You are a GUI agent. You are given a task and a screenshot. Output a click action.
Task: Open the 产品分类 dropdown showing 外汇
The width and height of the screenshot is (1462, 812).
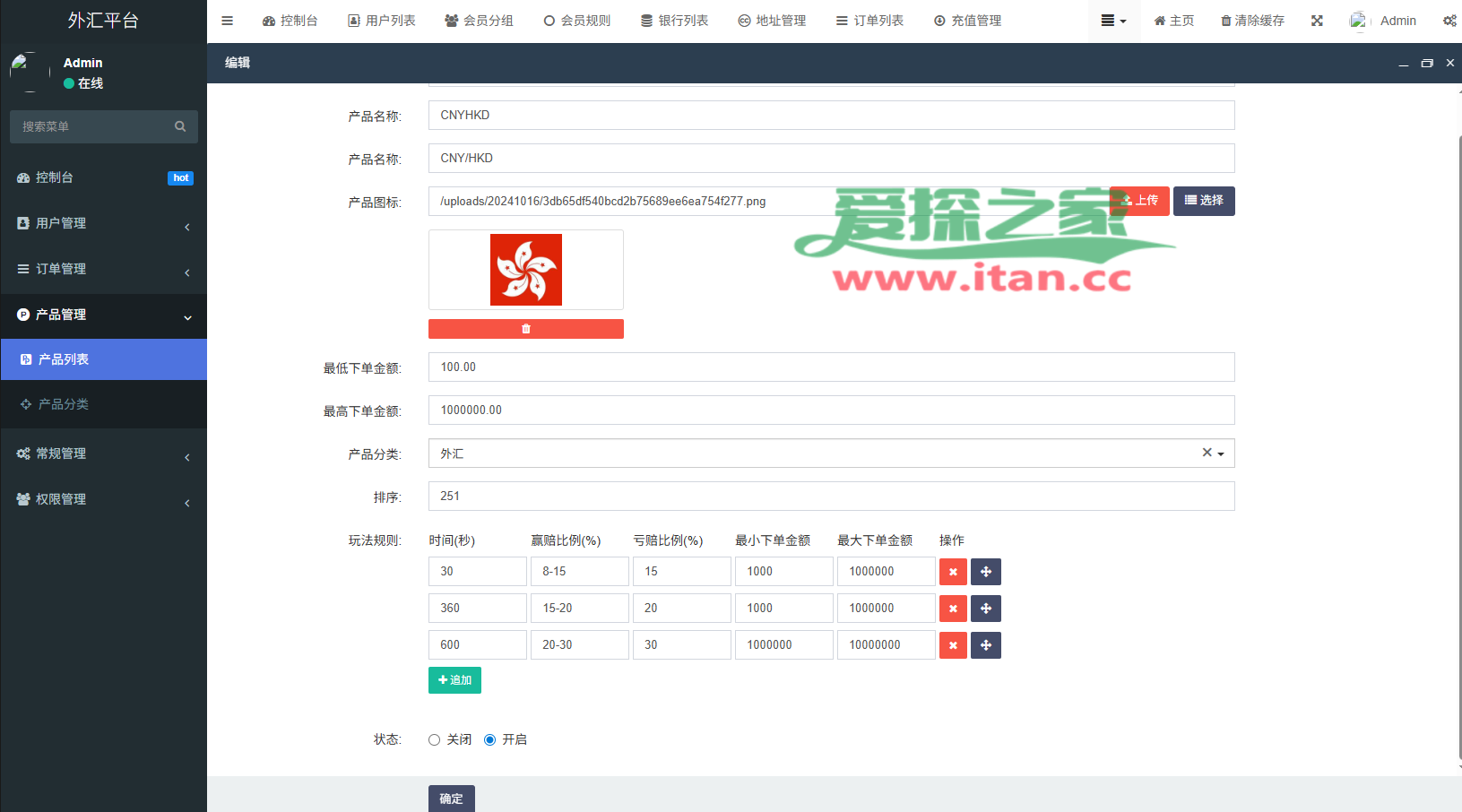(x=831, y=454)
